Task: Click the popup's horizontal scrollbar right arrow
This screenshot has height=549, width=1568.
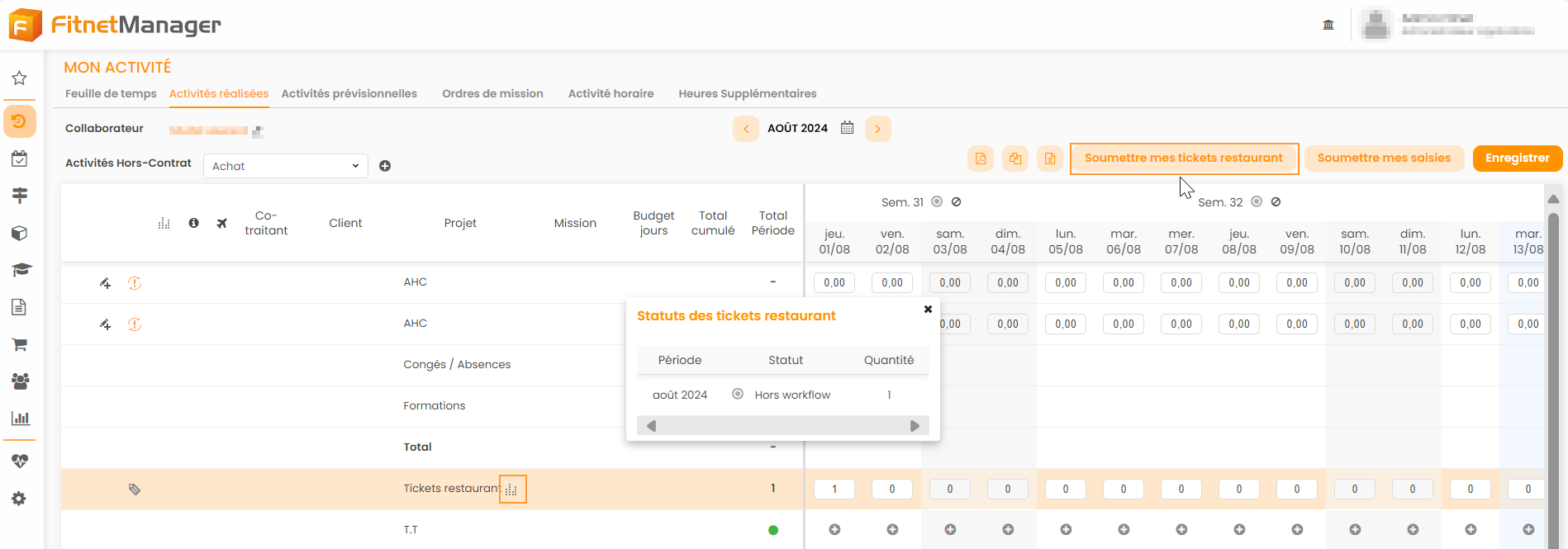Action: (915, 426)
